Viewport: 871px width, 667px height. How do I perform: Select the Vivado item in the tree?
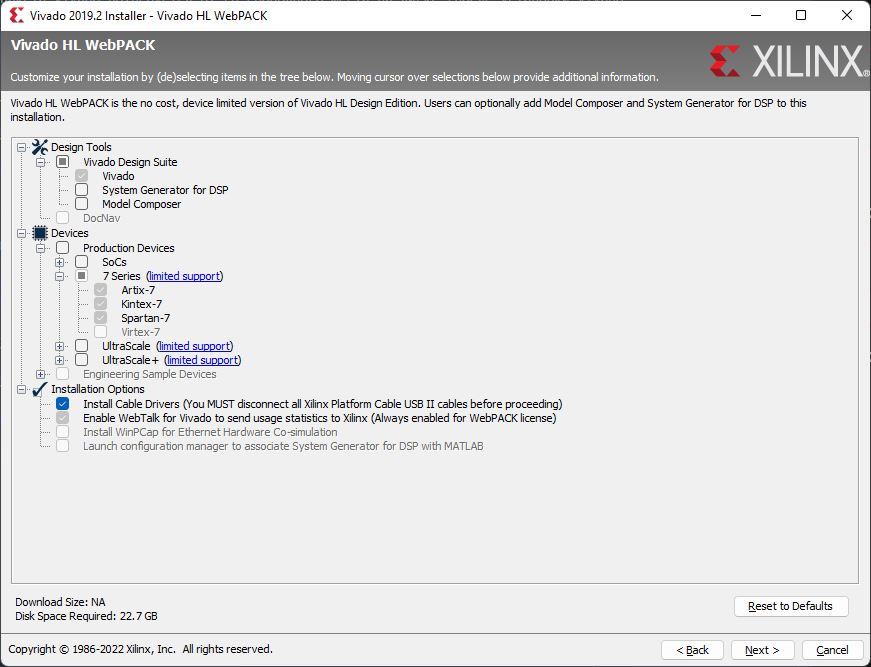point(118,175)
